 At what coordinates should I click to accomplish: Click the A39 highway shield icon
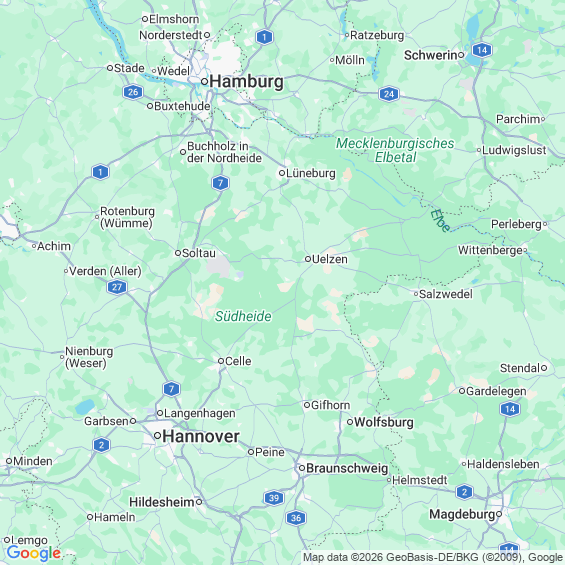coord(274,498)
